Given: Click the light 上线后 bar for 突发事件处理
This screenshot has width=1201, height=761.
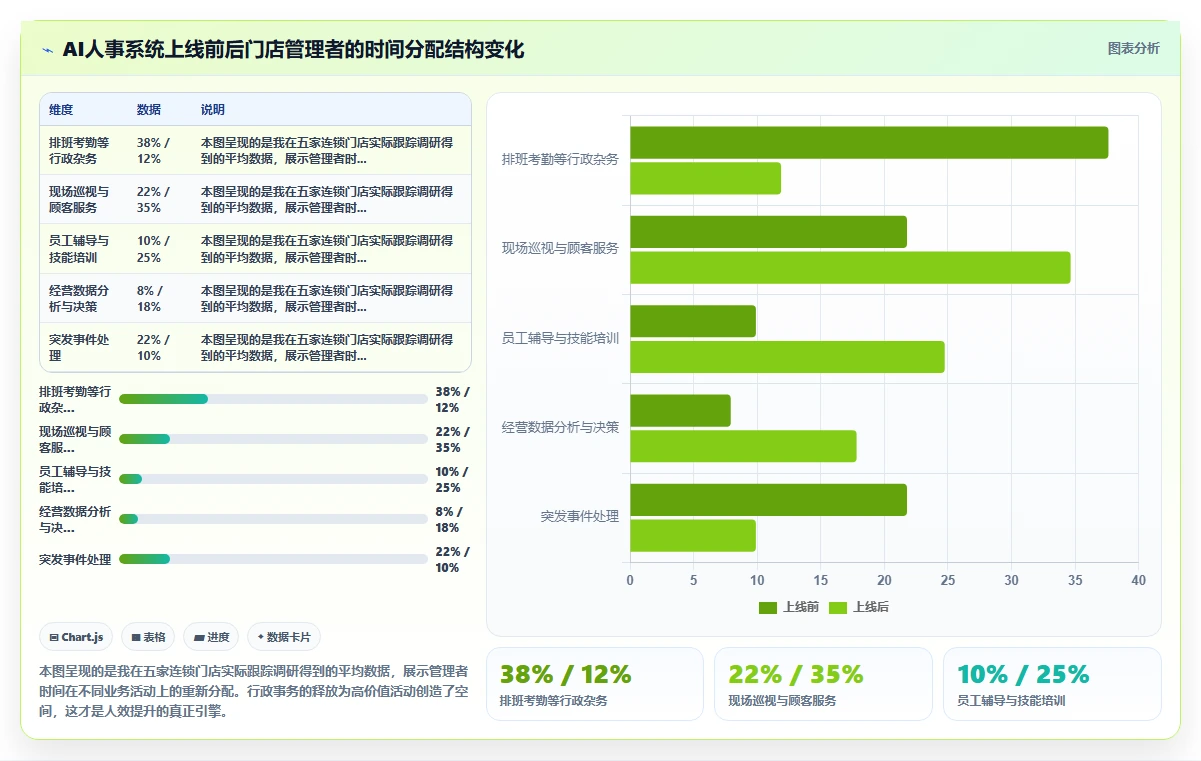Looking at the screenshot, I should click(x=693, y=536).
